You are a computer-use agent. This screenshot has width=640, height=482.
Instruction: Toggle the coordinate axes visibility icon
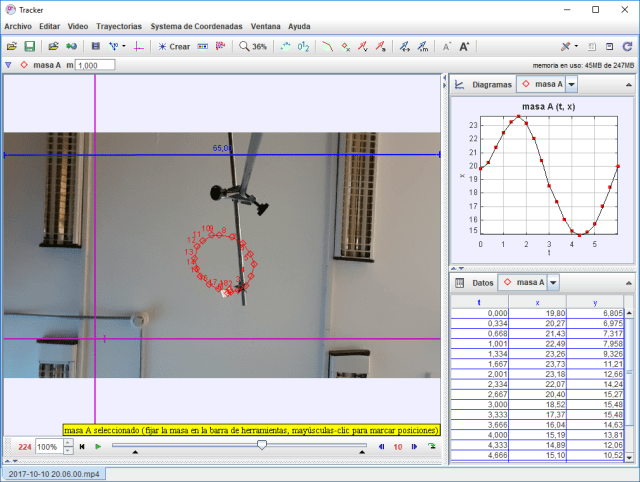(138, 46)
